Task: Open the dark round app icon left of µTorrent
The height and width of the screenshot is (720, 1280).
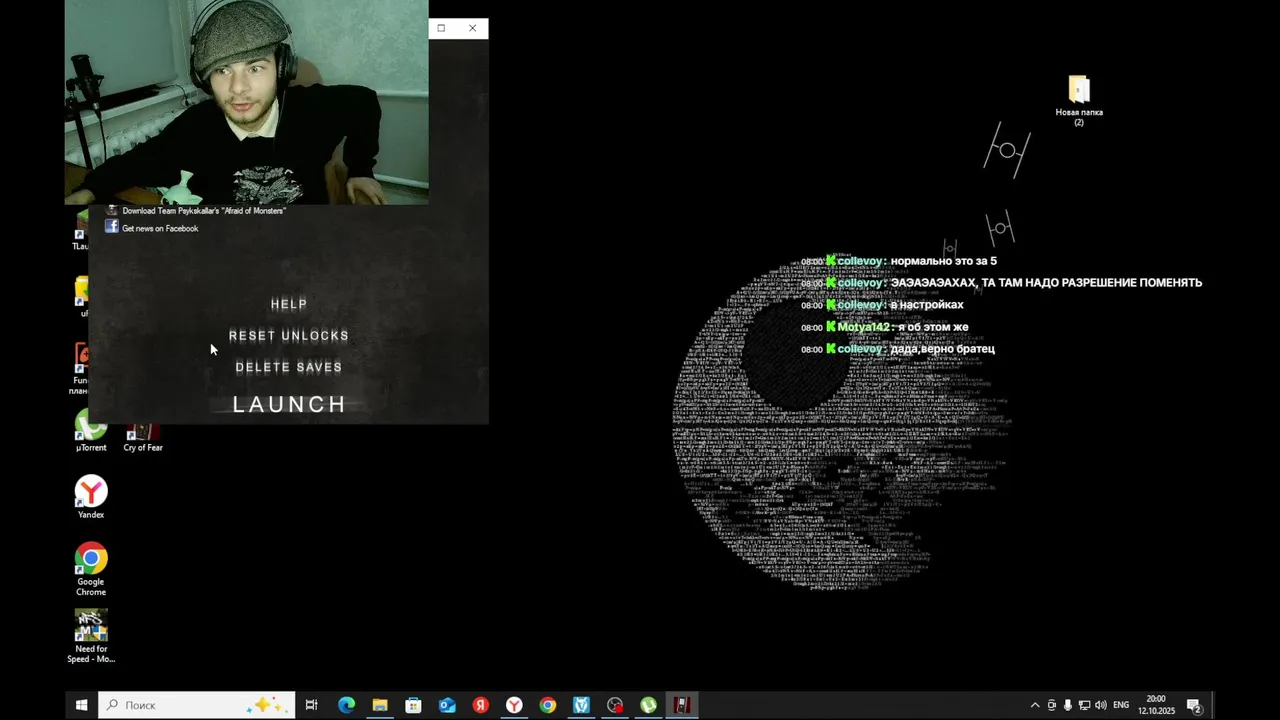Action: click(615, 705)
